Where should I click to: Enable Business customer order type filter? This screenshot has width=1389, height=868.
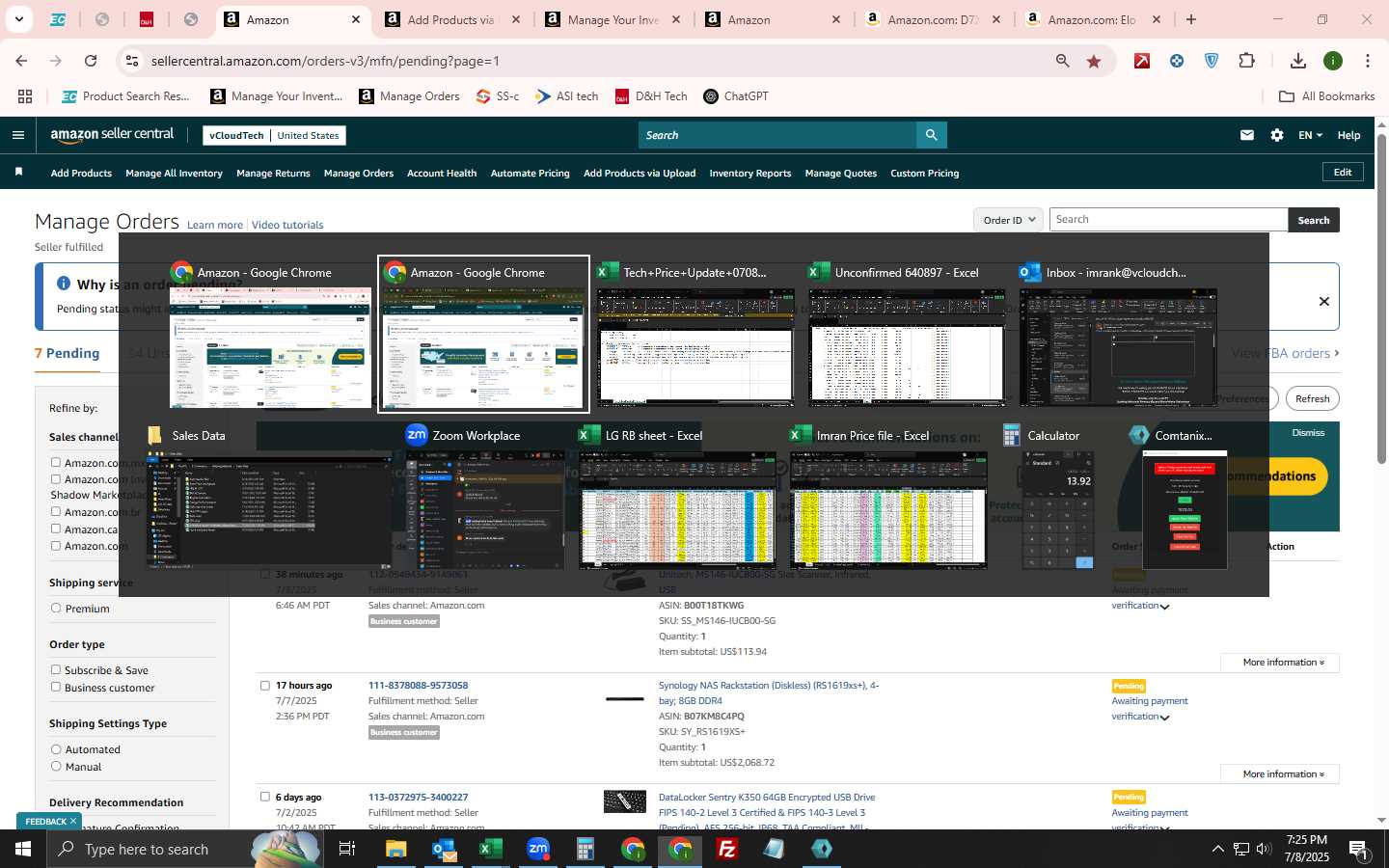click(x=56, y=687)
